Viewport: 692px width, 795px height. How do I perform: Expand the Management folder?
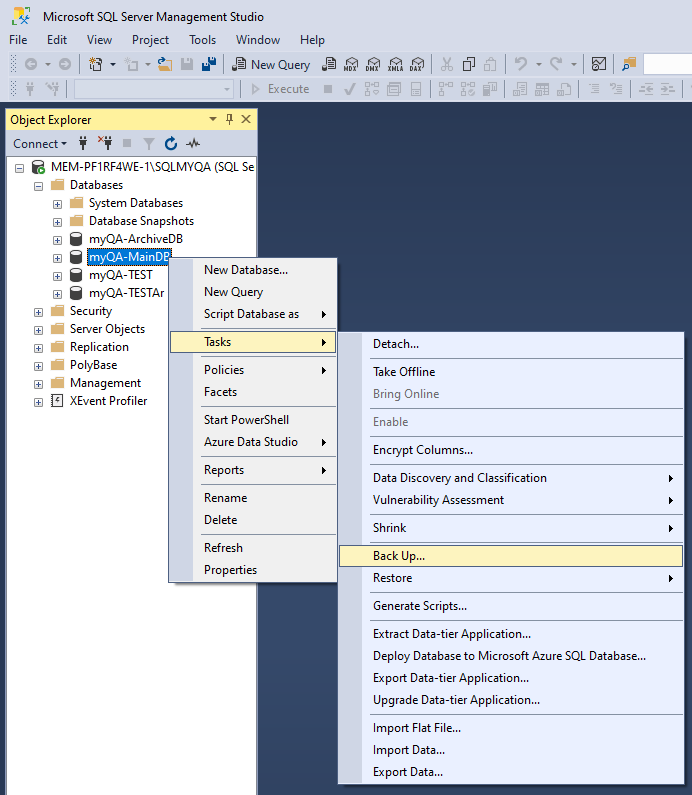point(39,384)
